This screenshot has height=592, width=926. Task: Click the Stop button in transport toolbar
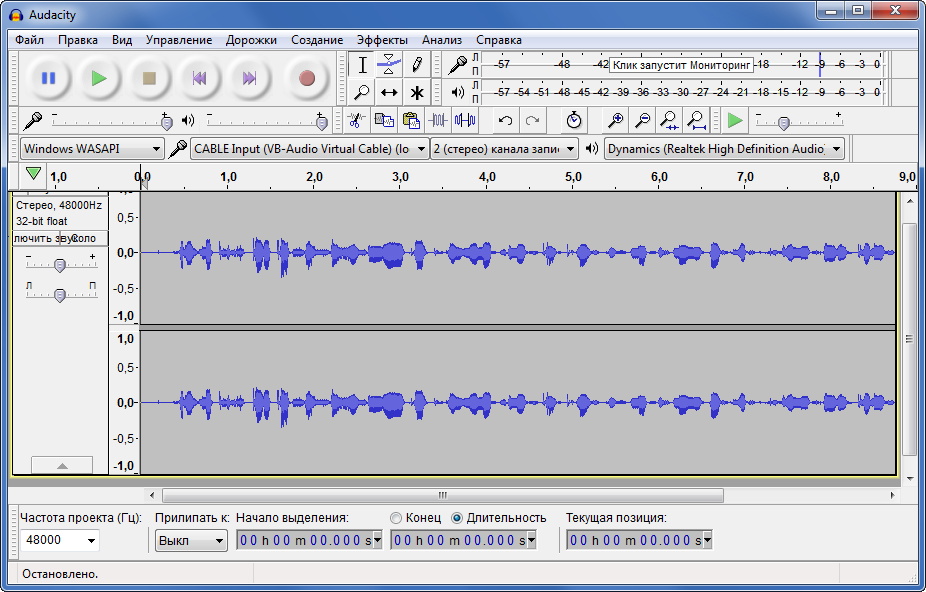coord(149,78)
